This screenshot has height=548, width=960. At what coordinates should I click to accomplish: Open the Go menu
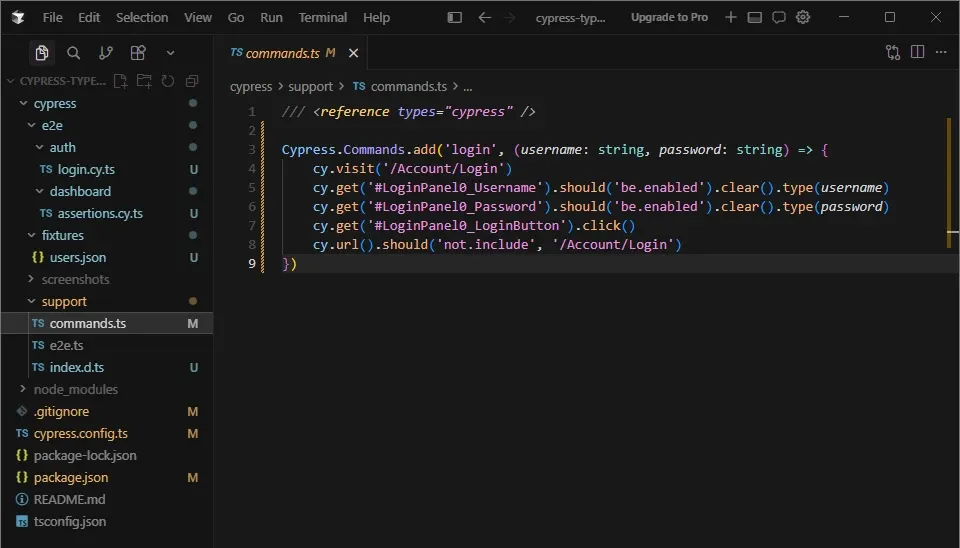pyautogui.click(x=236, y=17)
